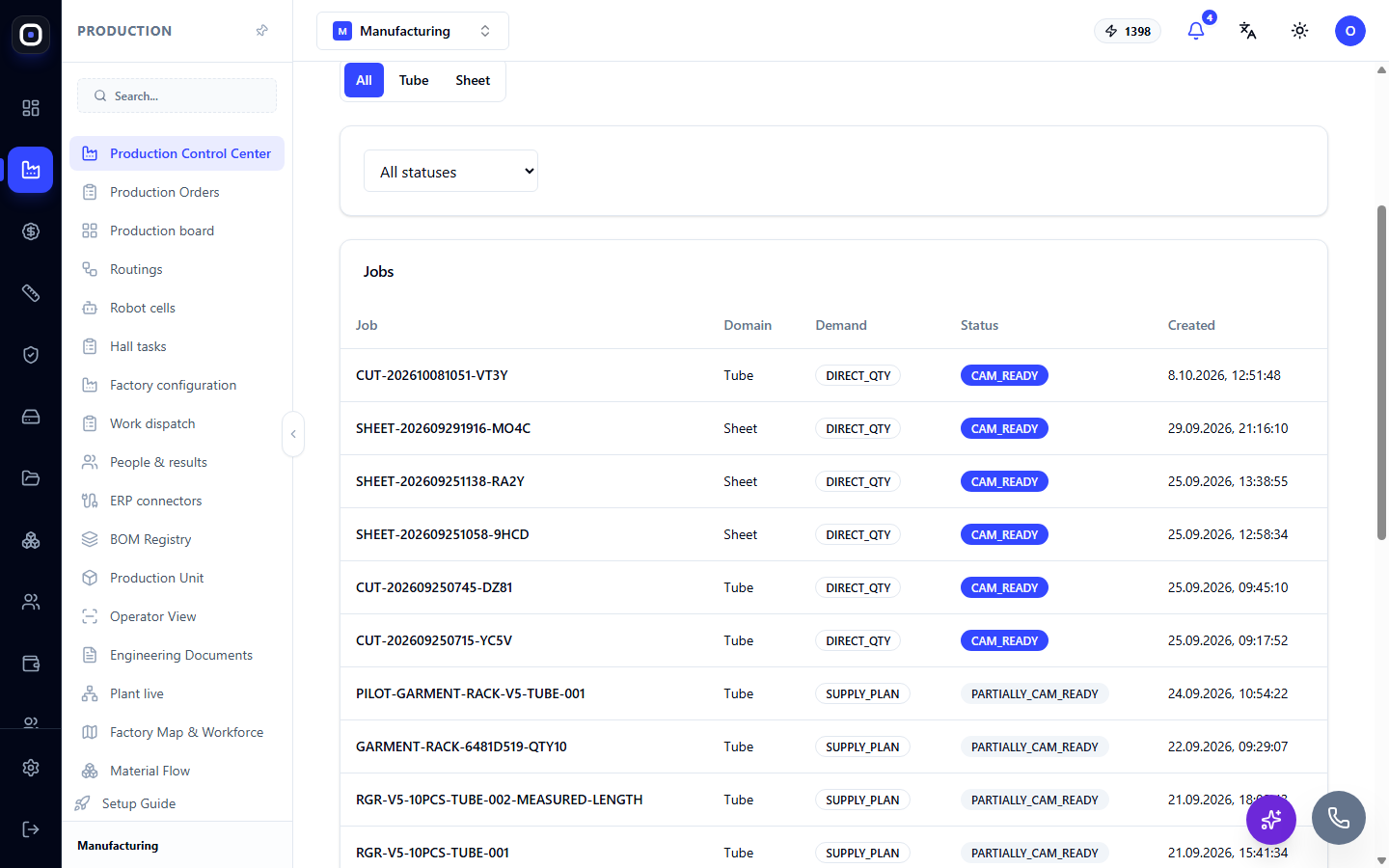Select the production chart icon in the rail
The image size is (1389, 868).
31,170
